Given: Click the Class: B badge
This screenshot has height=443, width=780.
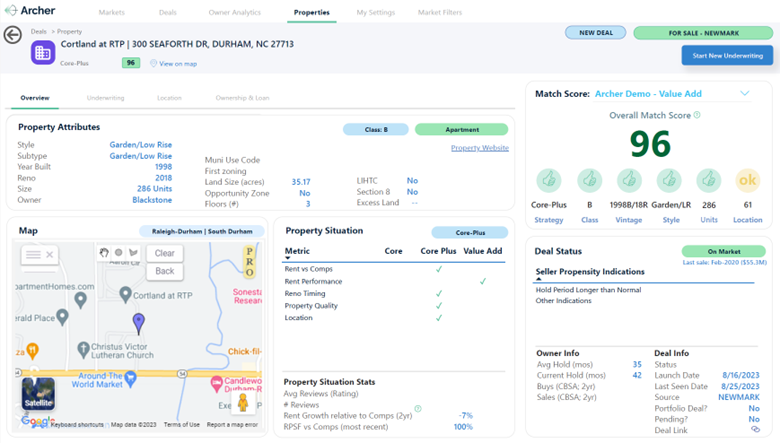Looking at the screenshot, I should (x=376, y=130).
